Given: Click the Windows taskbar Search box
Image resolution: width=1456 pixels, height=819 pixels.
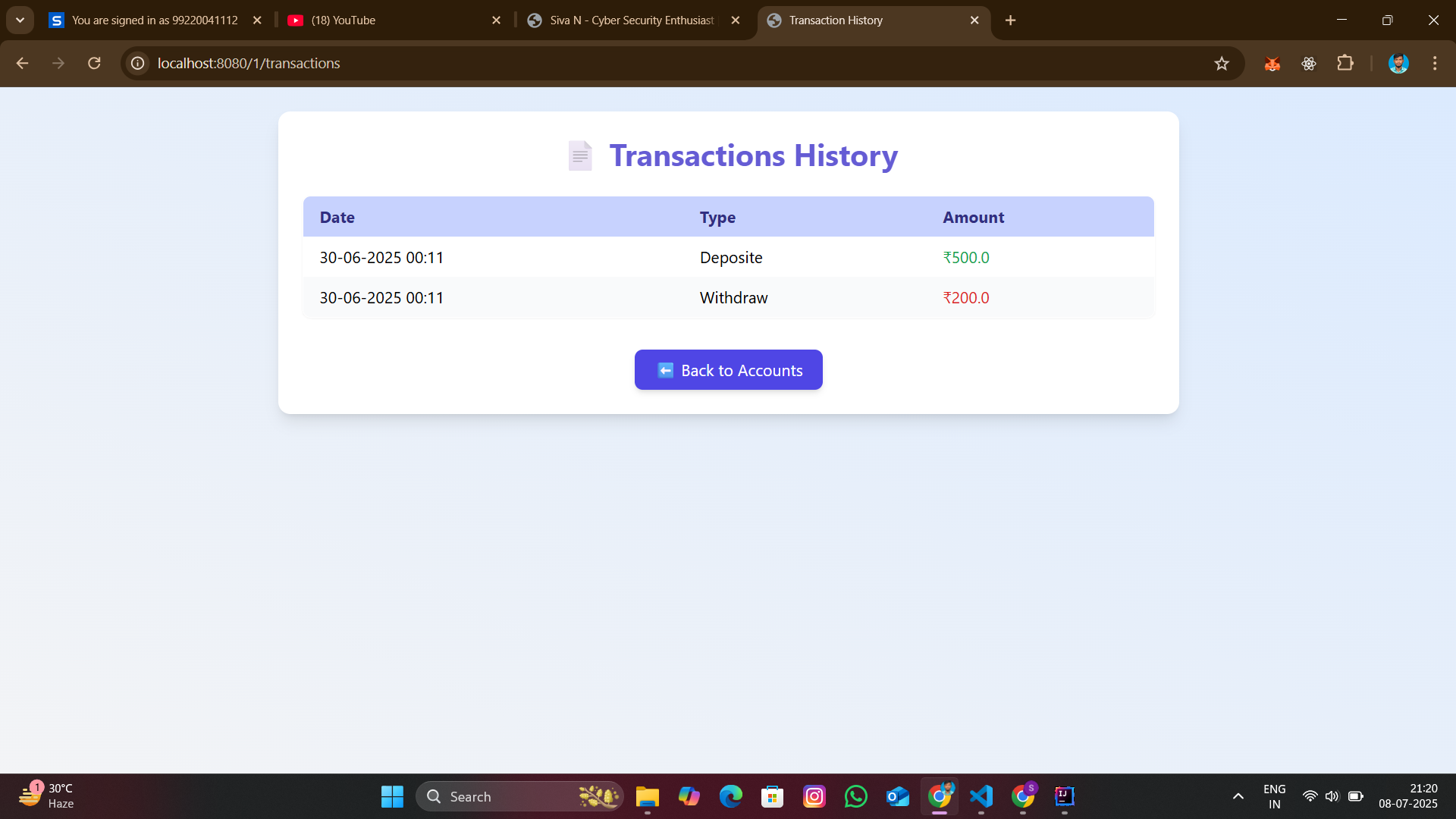Looking at the screenshot, I should click(x=519, y=796).
